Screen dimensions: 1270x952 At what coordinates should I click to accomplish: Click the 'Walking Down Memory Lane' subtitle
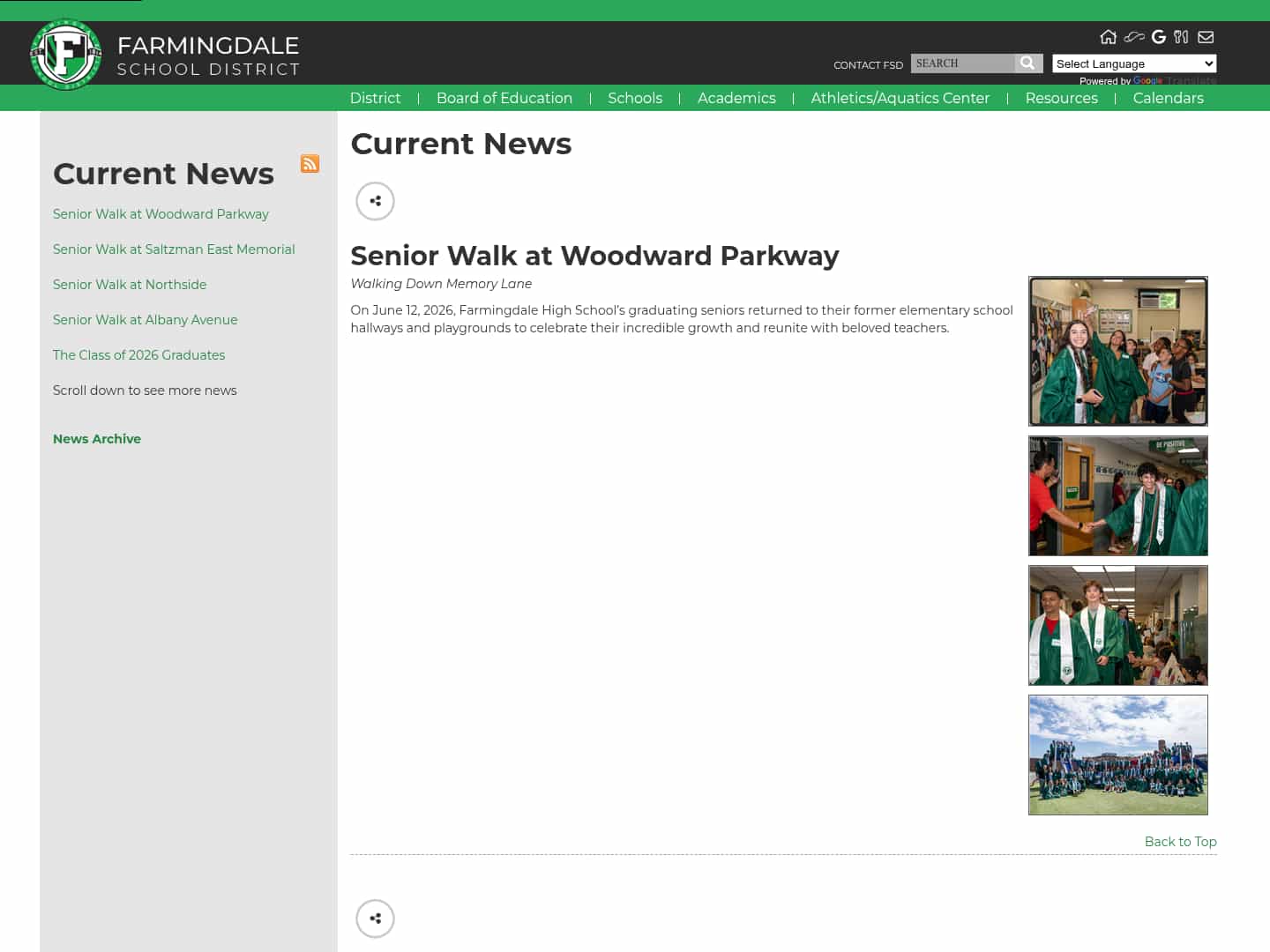point(441,284)
